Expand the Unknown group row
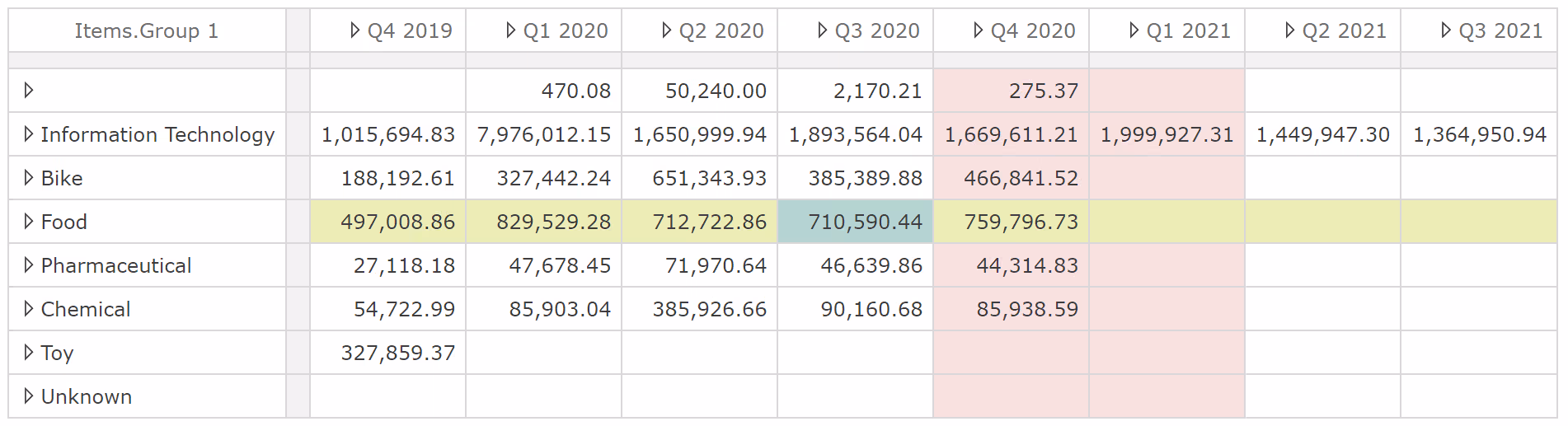This screenshot has width=1568, height=426. pos(29,396)
